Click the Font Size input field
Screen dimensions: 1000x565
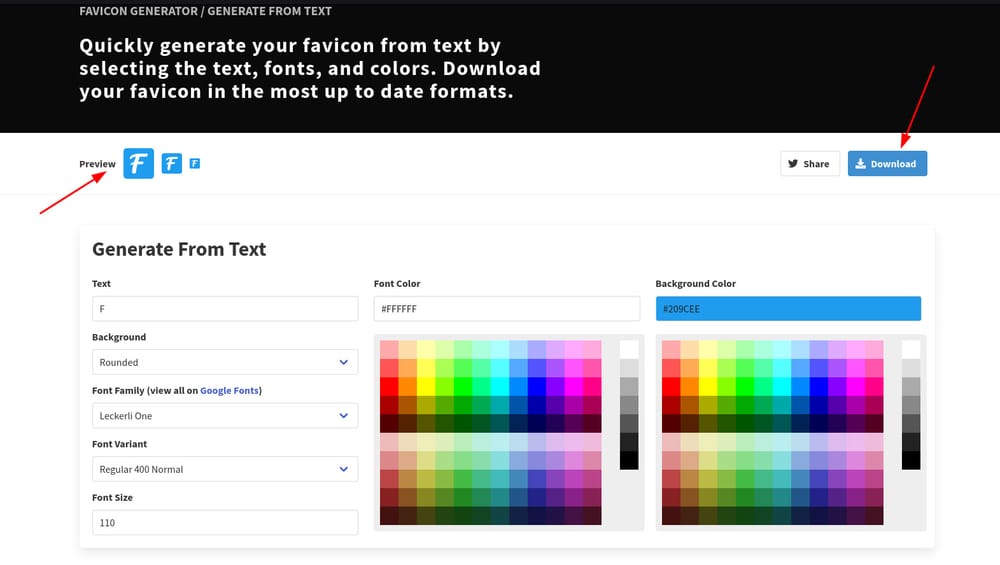[224, 522]
